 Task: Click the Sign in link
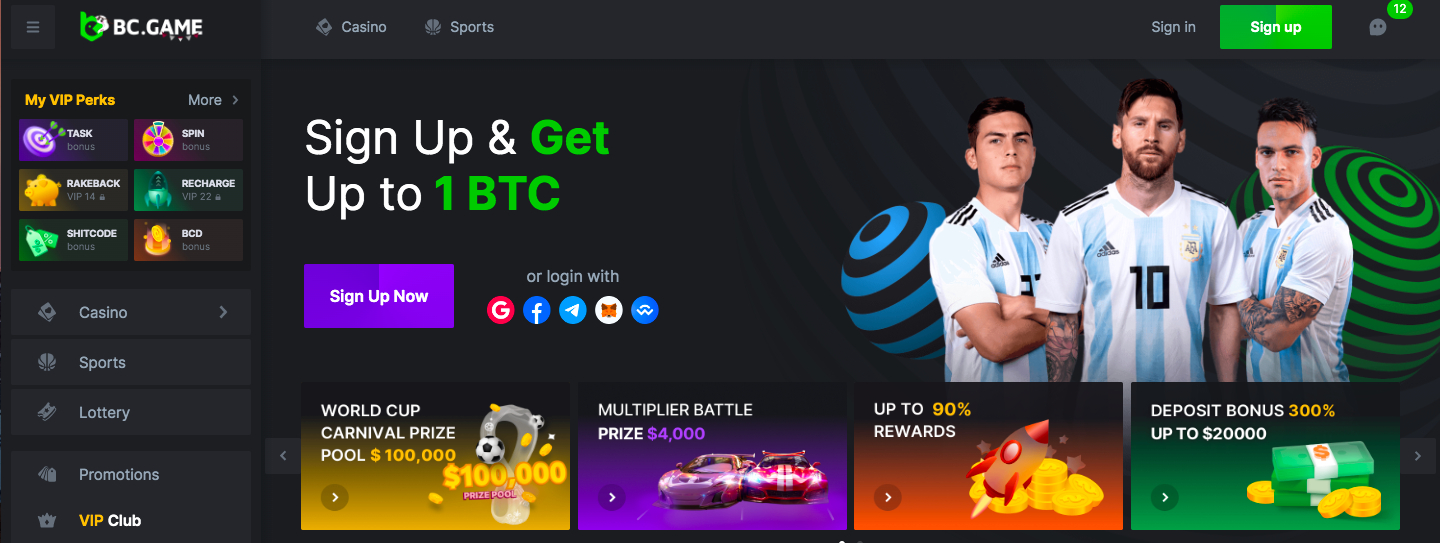click(x=1173, y=27)
